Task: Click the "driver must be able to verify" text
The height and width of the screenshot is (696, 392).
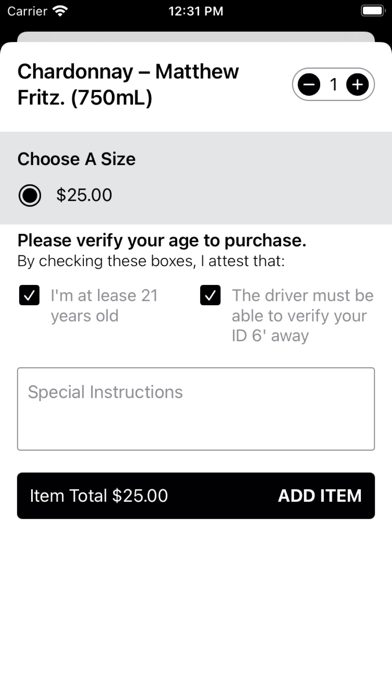Action: (303, 316)
